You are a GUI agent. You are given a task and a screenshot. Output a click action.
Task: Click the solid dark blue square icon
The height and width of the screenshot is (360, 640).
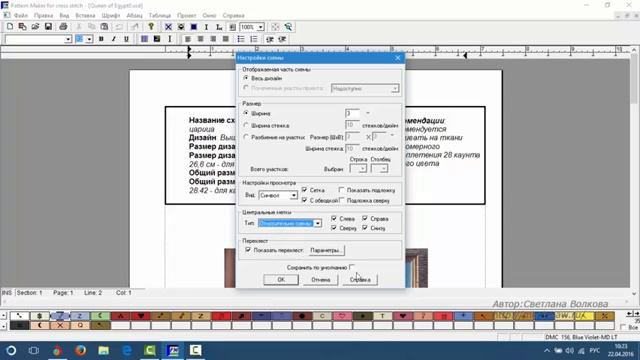click(193, 27)
